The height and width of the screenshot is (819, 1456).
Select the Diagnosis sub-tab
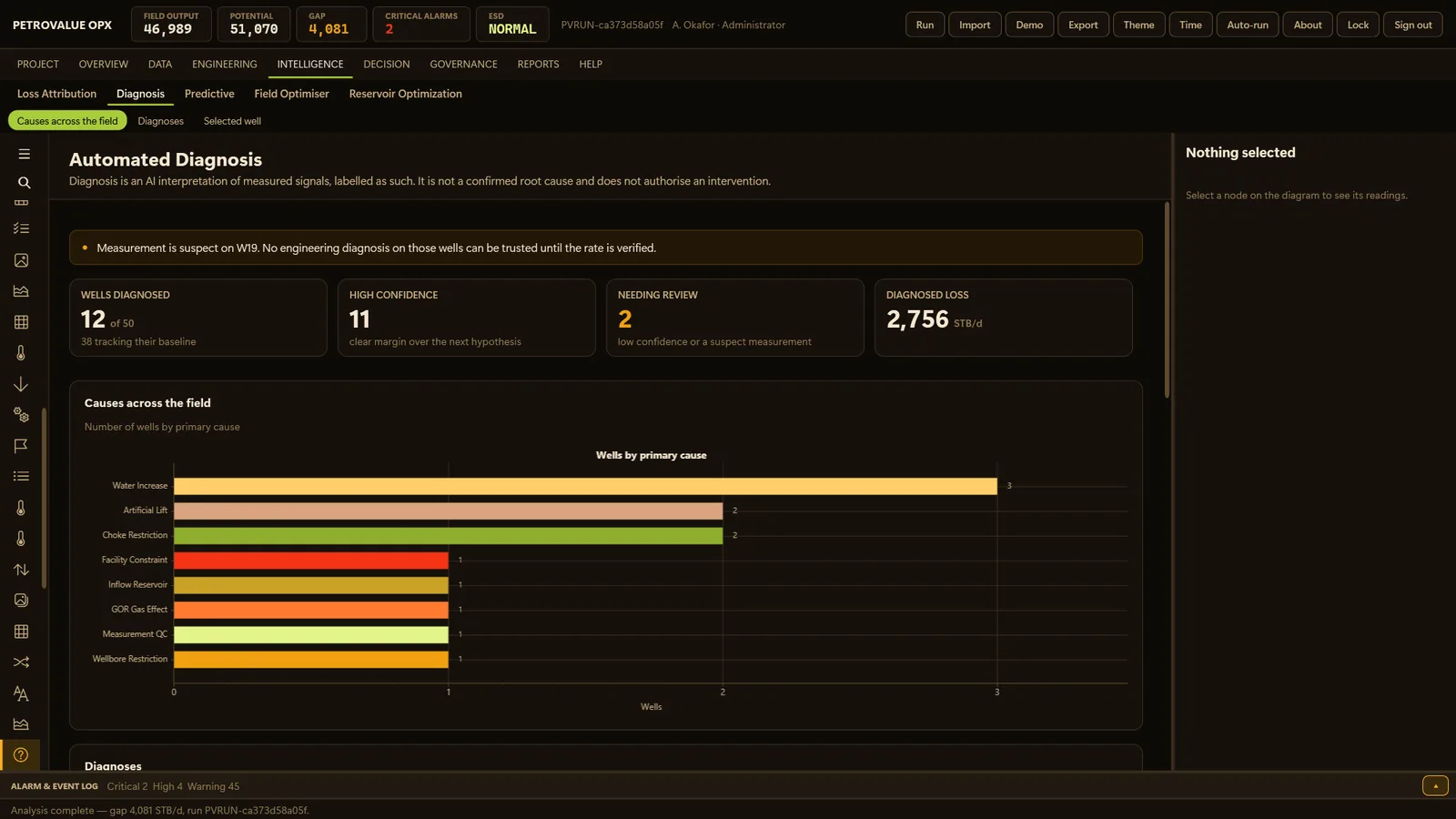pyautogui.click(x=140, y=94)
